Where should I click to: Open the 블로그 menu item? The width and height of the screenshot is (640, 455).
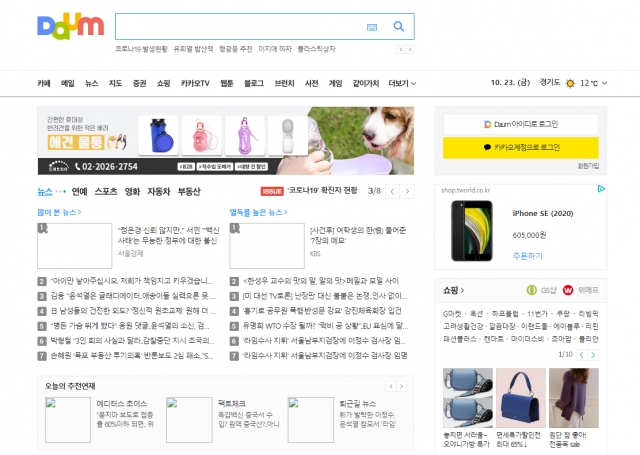254,83
